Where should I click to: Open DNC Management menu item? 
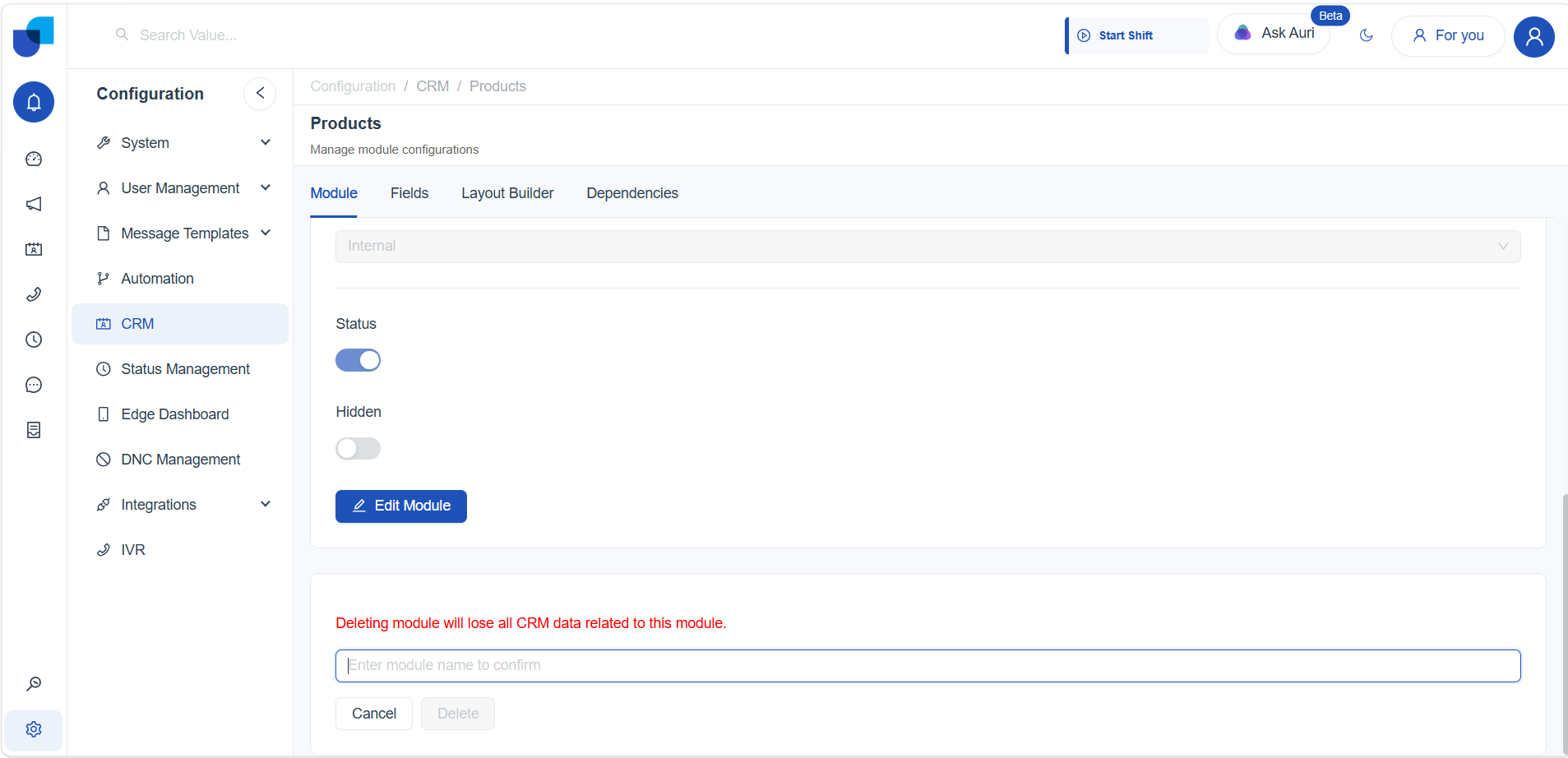pos(180,460)
